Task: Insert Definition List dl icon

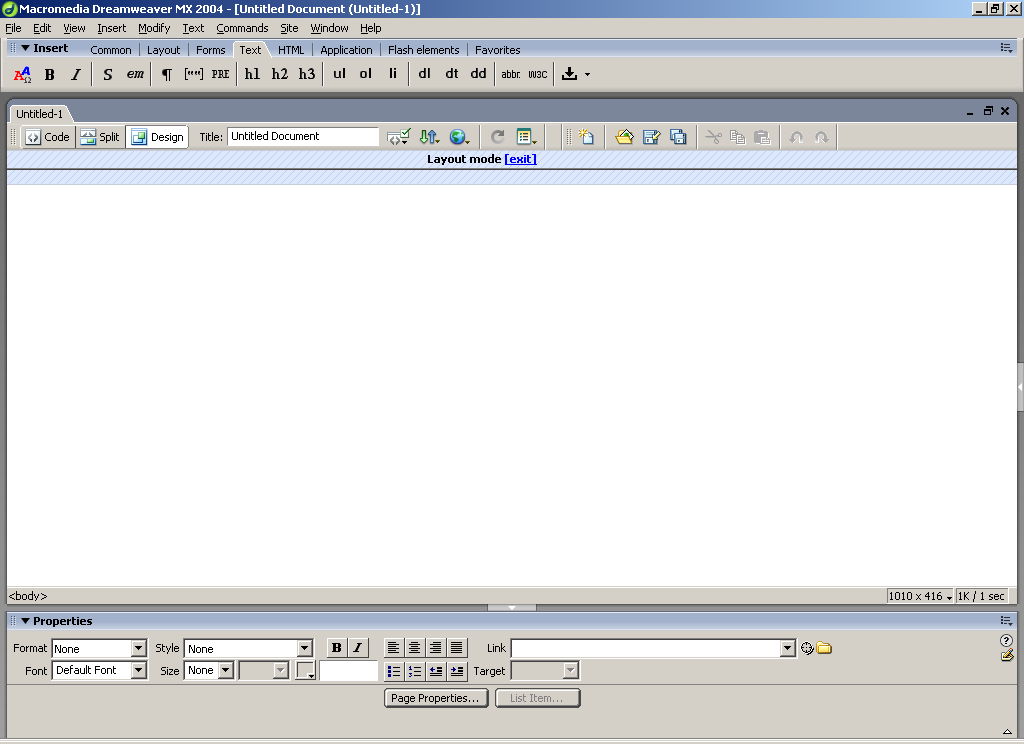Action: pyautogui.click(x=424, y=74)
